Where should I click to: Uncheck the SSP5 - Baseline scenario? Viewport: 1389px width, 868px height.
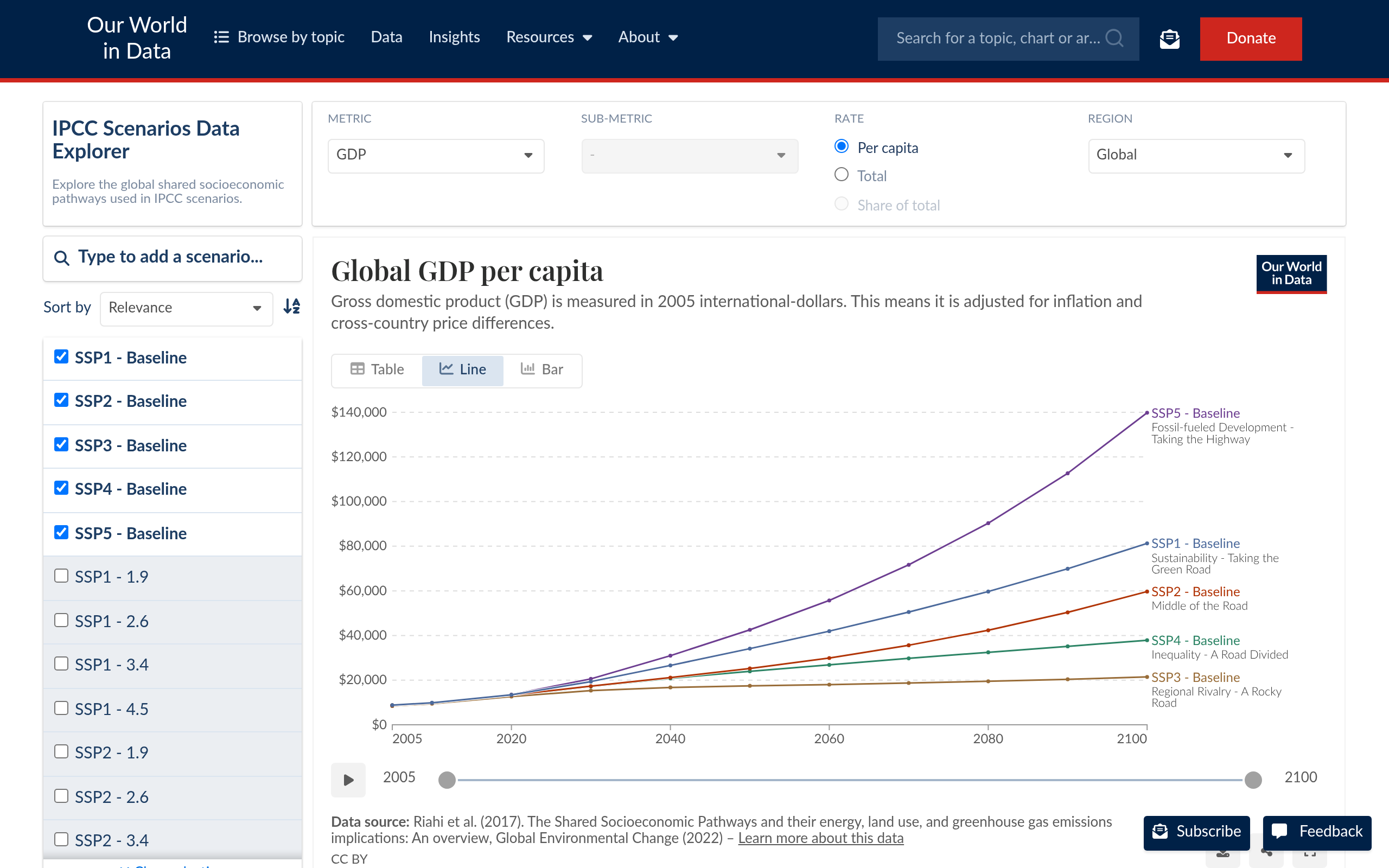coord(61,532)
